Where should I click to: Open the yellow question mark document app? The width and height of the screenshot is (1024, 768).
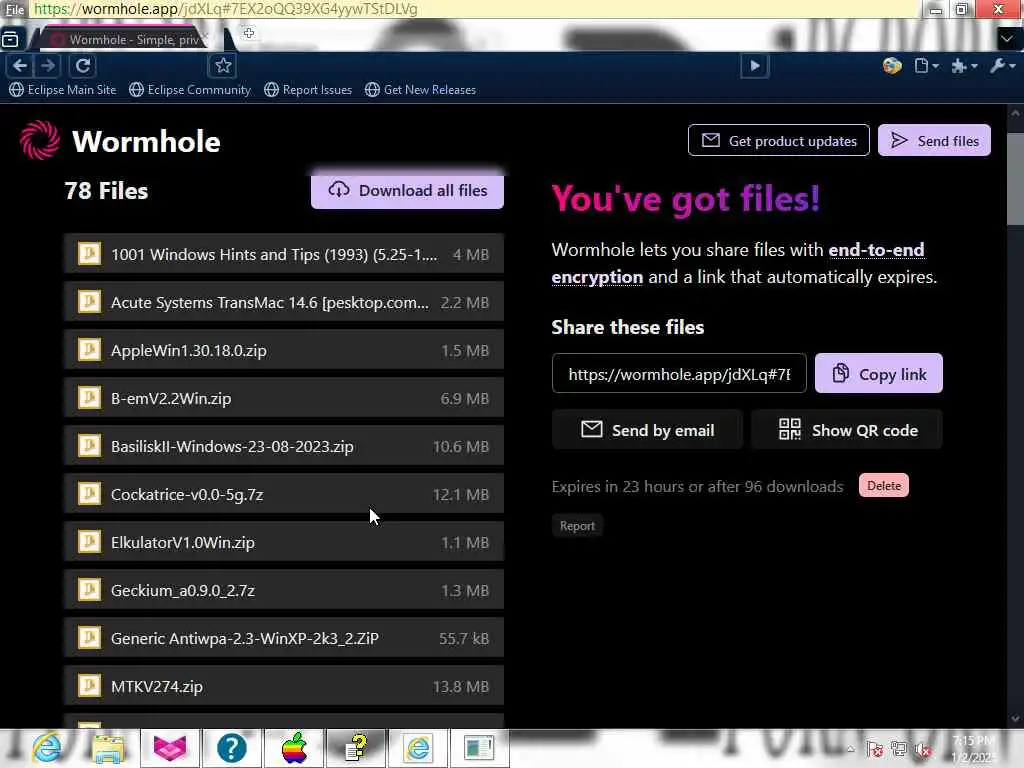tap(356, 748)
